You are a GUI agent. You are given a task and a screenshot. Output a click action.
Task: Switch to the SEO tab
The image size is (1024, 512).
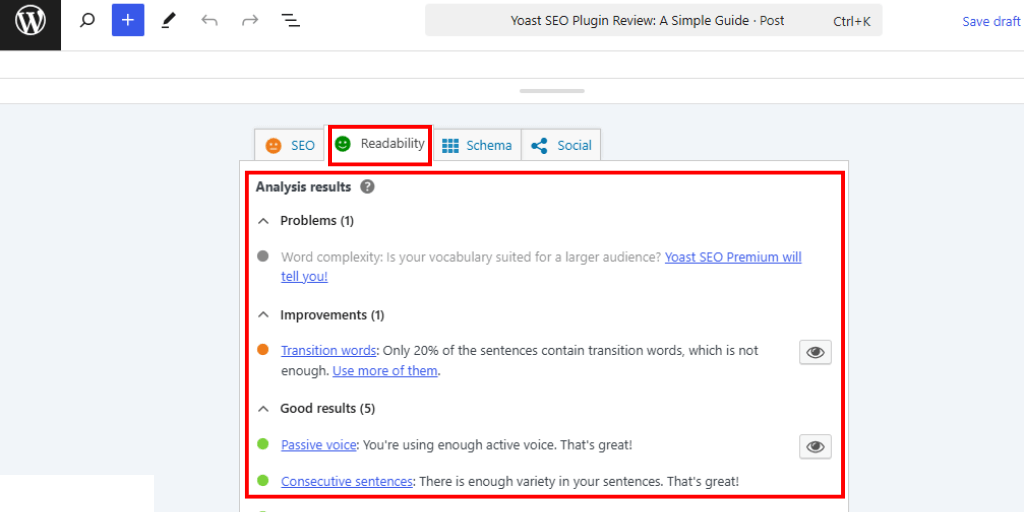point(290,145)
